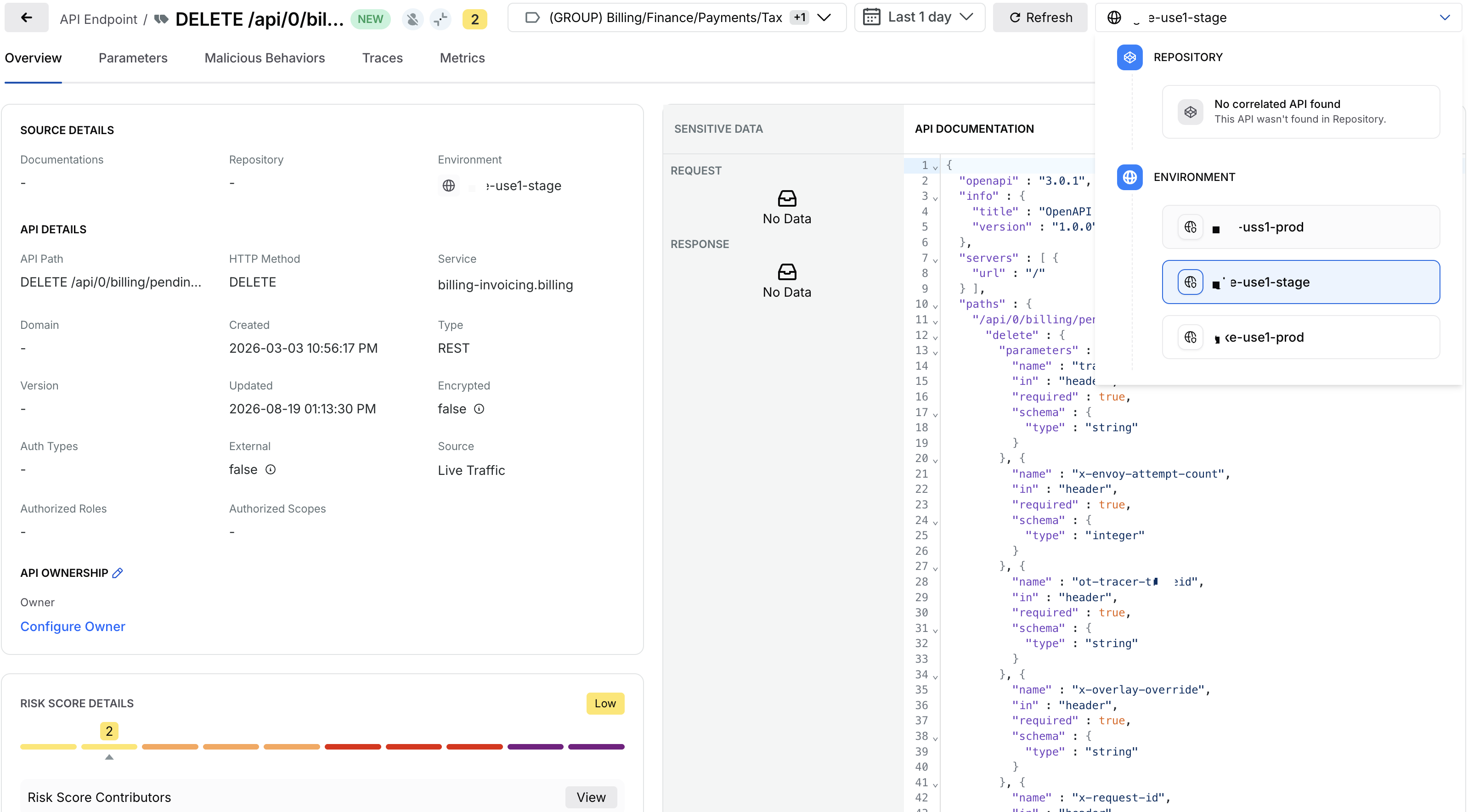Click the tag icon beside the endpoint title

(x=161, y=19)
